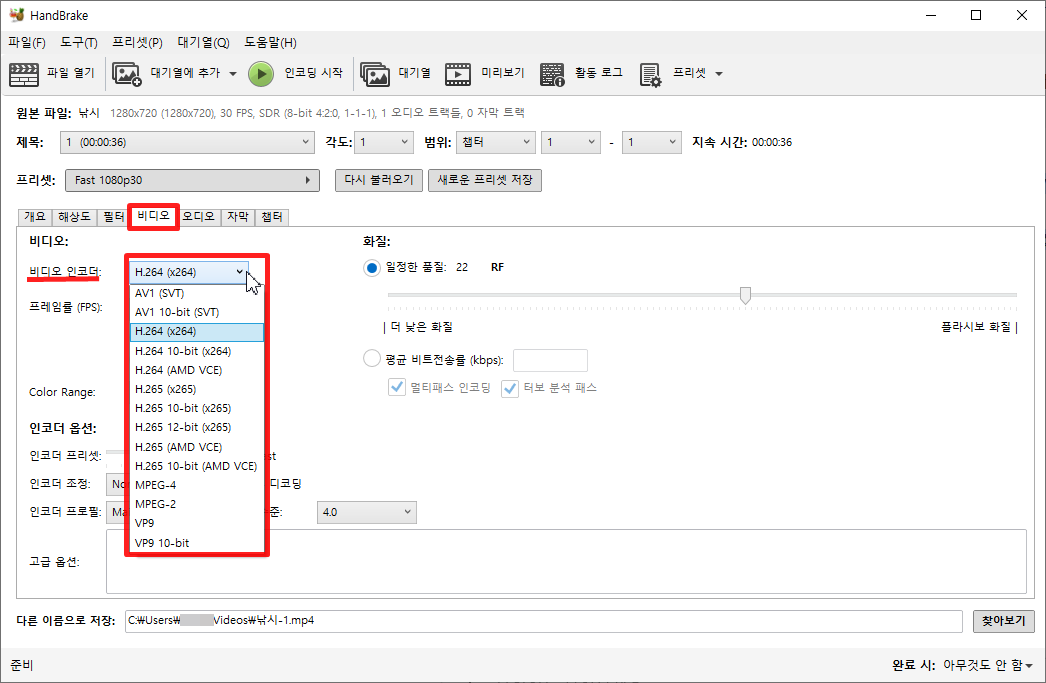Click the 인코딩 시작 label
Viewport: 1046px width, 683px height.
(314, 73)
